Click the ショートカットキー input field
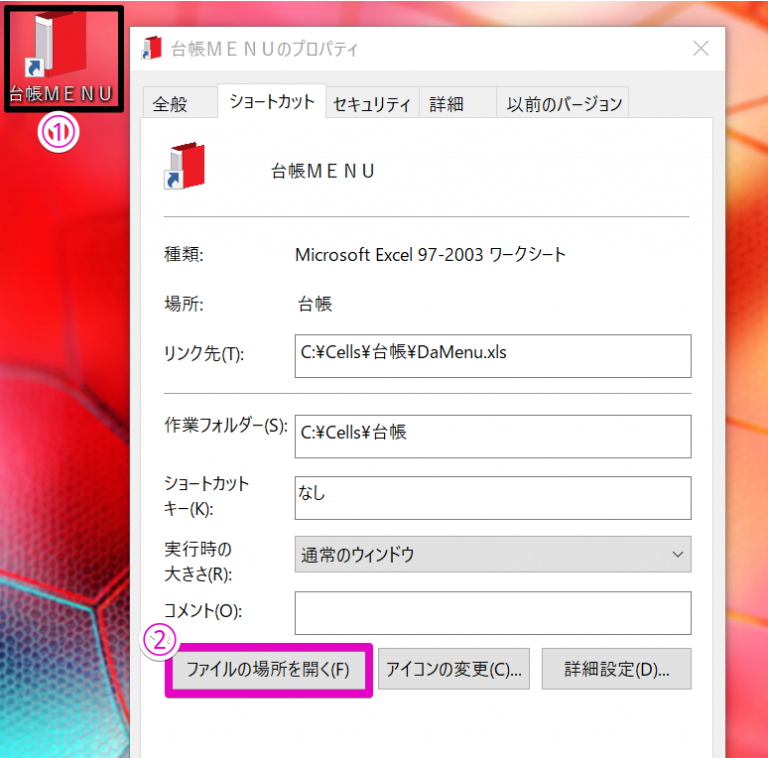 tap(493, 497)
